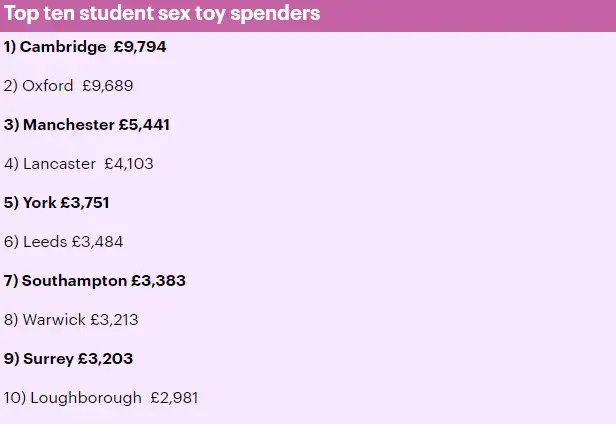Click the £3,213 amount next to Warwick

[x=114, y=319]
